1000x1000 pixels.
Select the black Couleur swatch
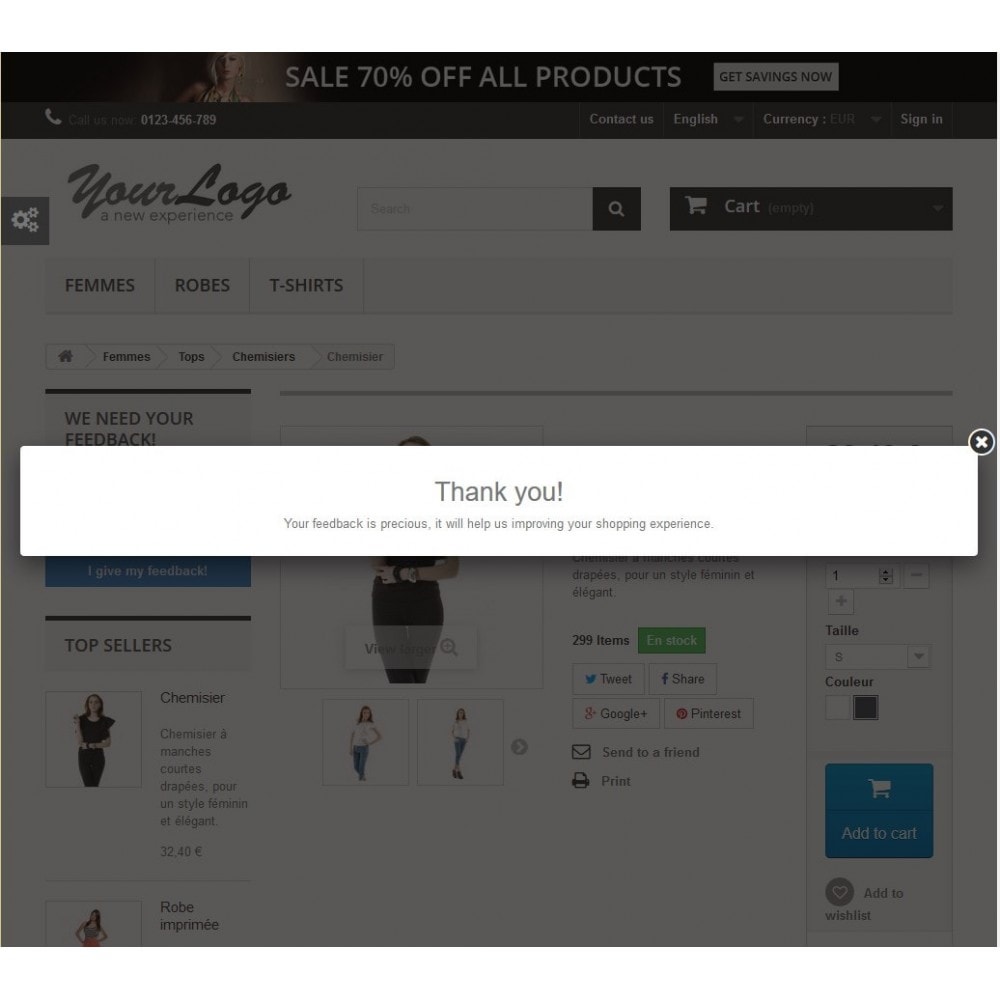tap(865, 707)
